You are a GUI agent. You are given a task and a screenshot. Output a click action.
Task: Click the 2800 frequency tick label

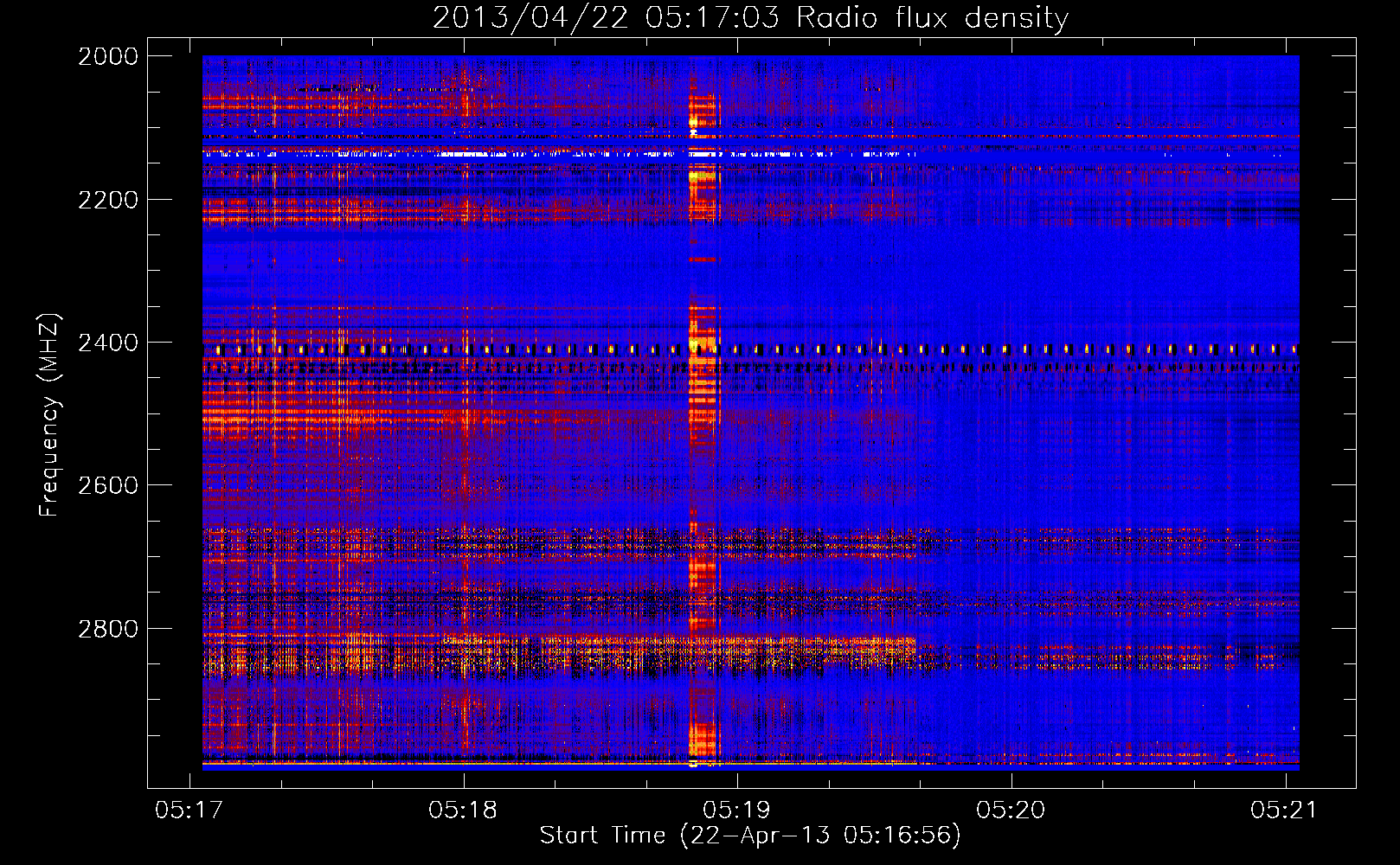[x=108, y=629]
